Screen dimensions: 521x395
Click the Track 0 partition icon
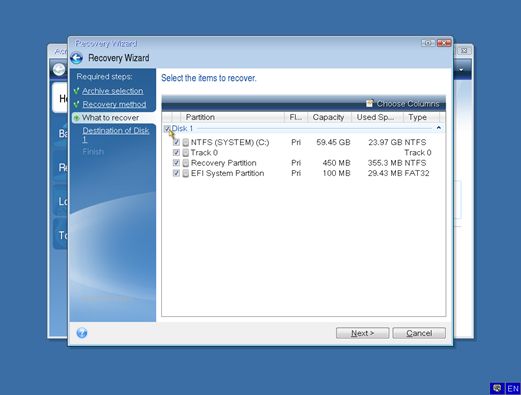click(x=186, y=153)
